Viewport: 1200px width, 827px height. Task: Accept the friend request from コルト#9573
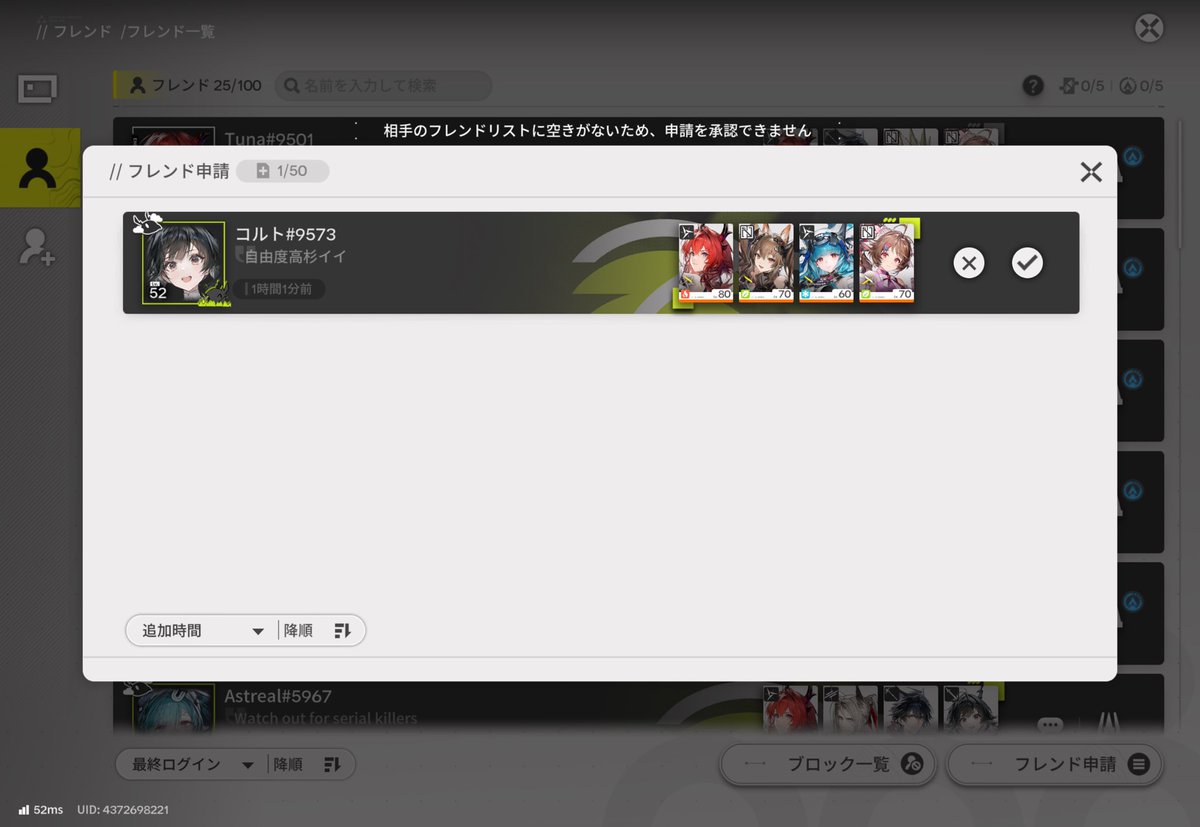(1027, 263)
